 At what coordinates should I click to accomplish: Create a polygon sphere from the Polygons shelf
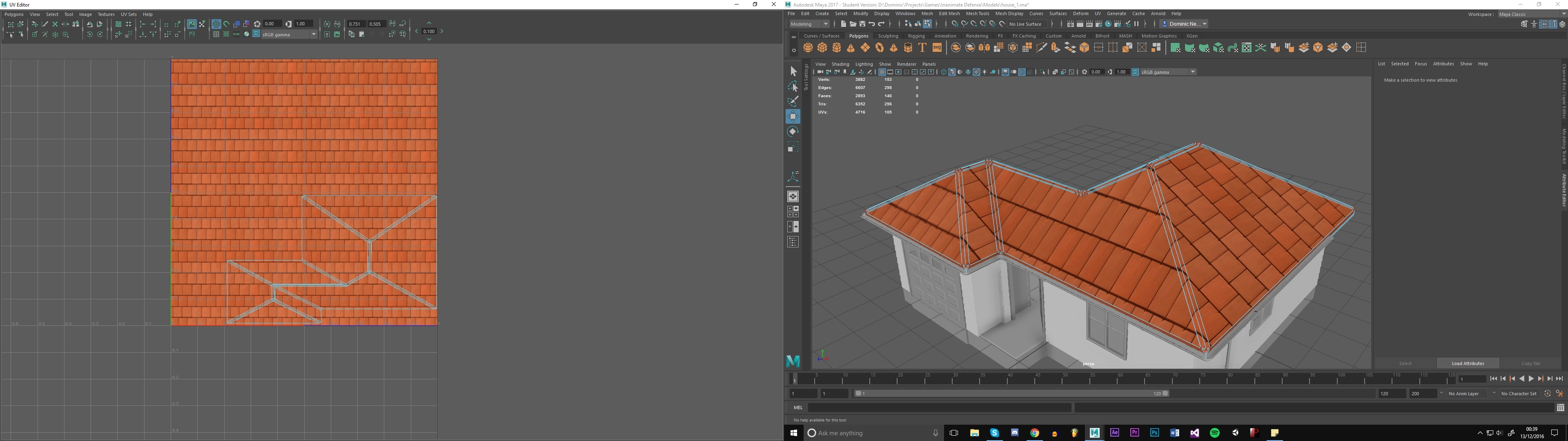(808, 47)
